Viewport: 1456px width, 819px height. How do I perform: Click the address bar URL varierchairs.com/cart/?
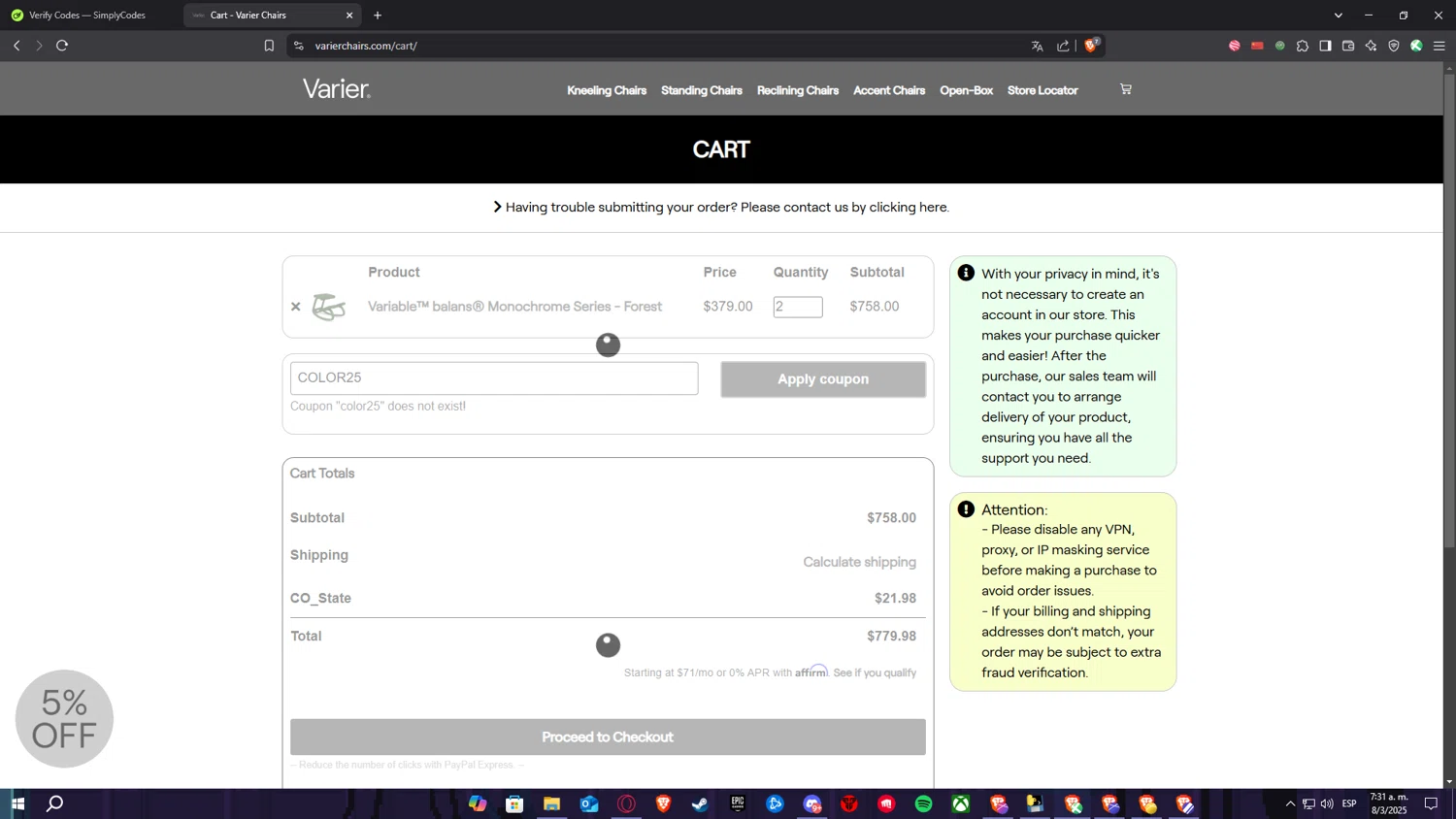(x=366, y=46)
